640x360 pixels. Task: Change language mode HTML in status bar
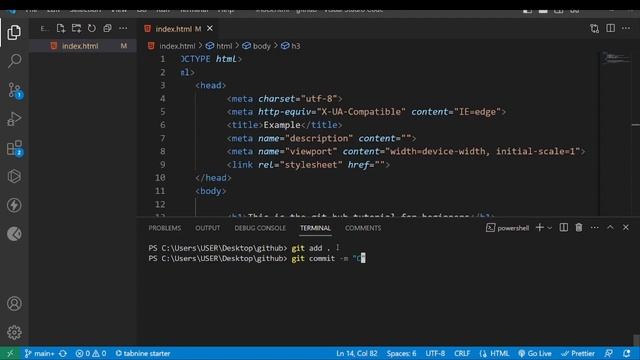click(494, 353)
